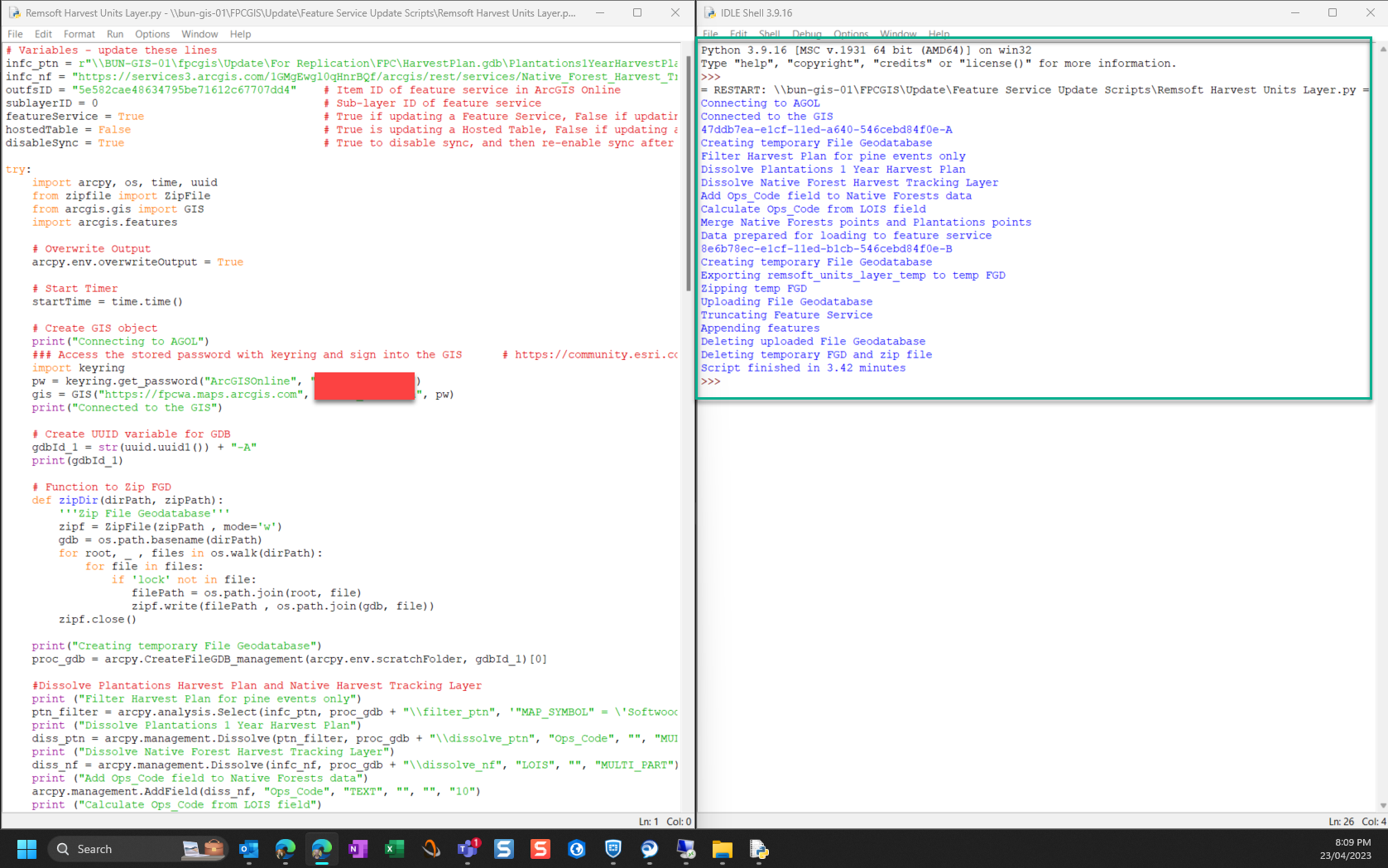Open the Debug menu in the IDLE Shell window
Viewport: 1388px width, 868px height.
pos(807,34)
